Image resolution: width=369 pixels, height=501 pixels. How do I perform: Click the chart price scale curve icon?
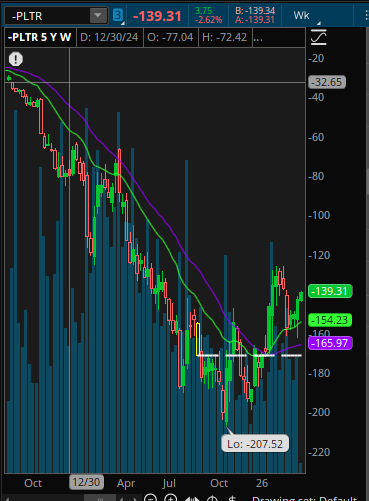pyautogui.click(x=318, y=37)
